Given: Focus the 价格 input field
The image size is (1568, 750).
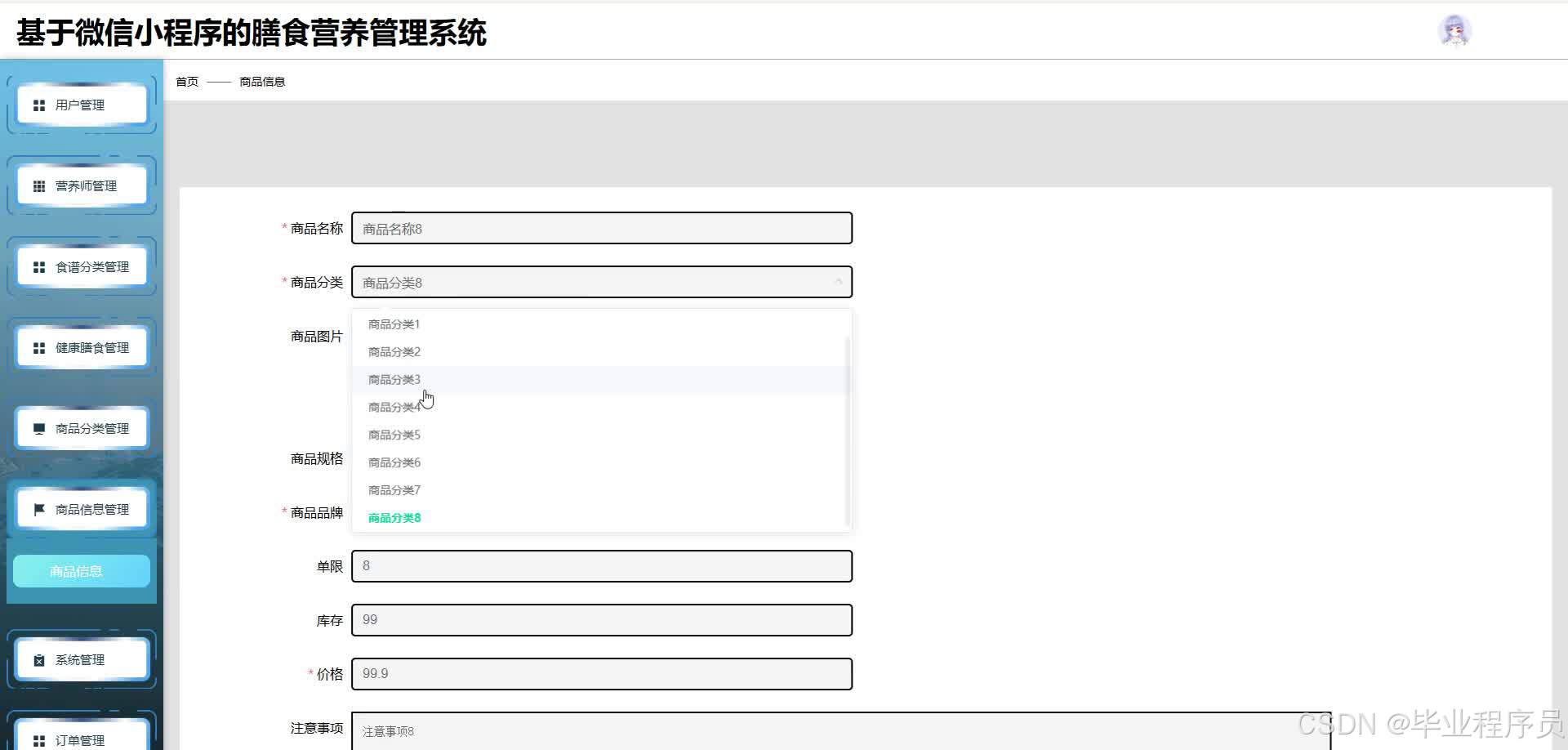Looking at the screenshot, I should 602,674.
